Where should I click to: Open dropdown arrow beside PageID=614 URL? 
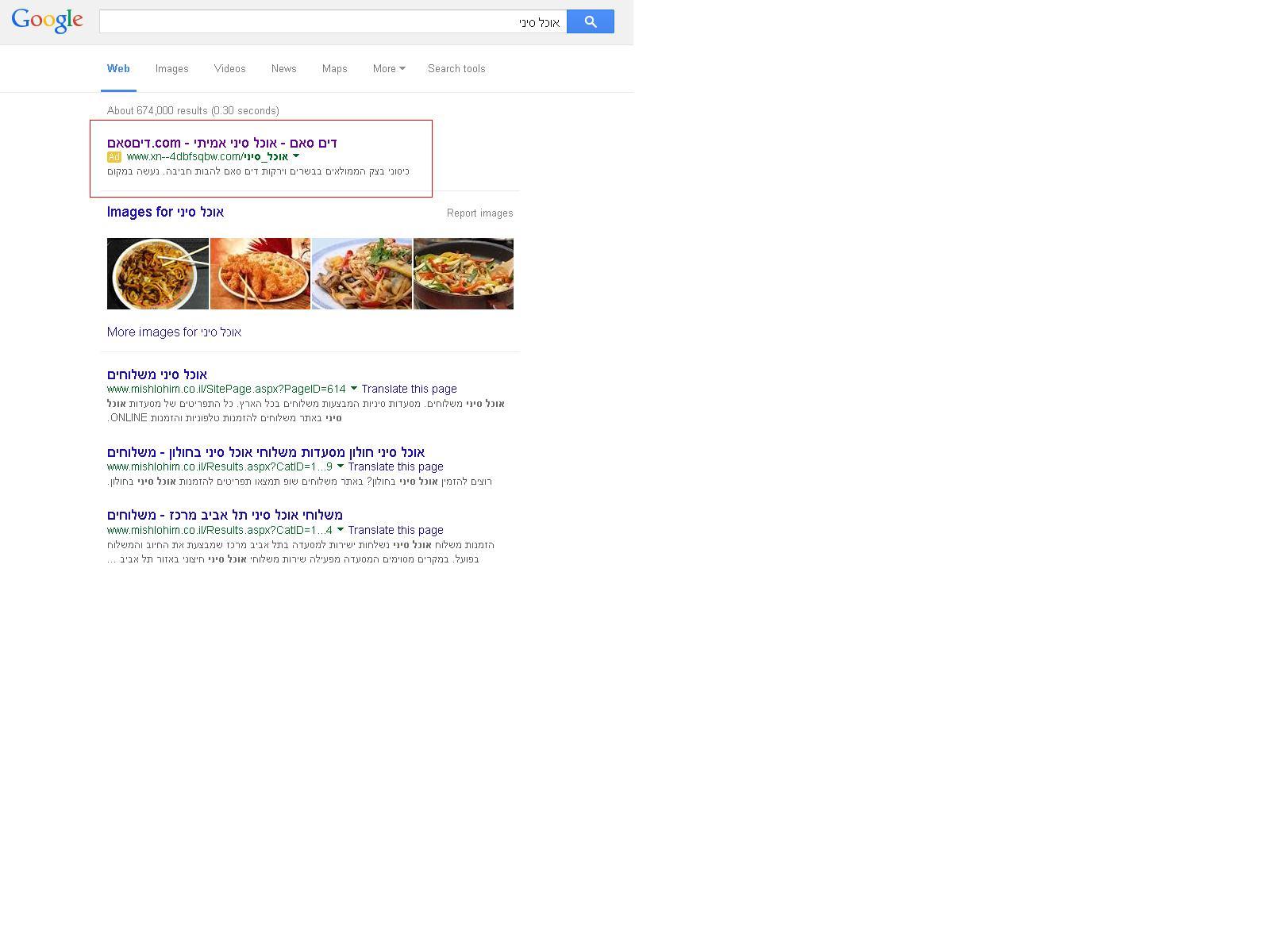coord(354,389)
